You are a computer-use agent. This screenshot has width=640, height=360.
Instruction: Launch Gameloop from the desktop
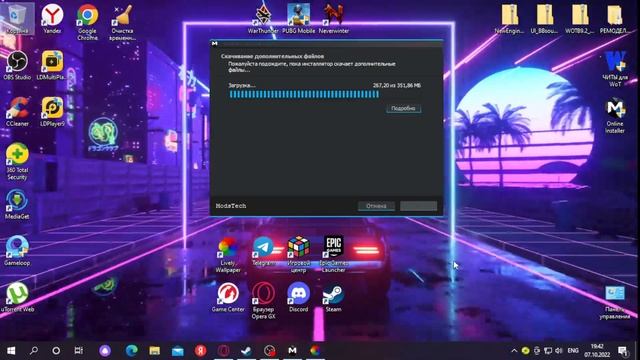click(17, 251)
